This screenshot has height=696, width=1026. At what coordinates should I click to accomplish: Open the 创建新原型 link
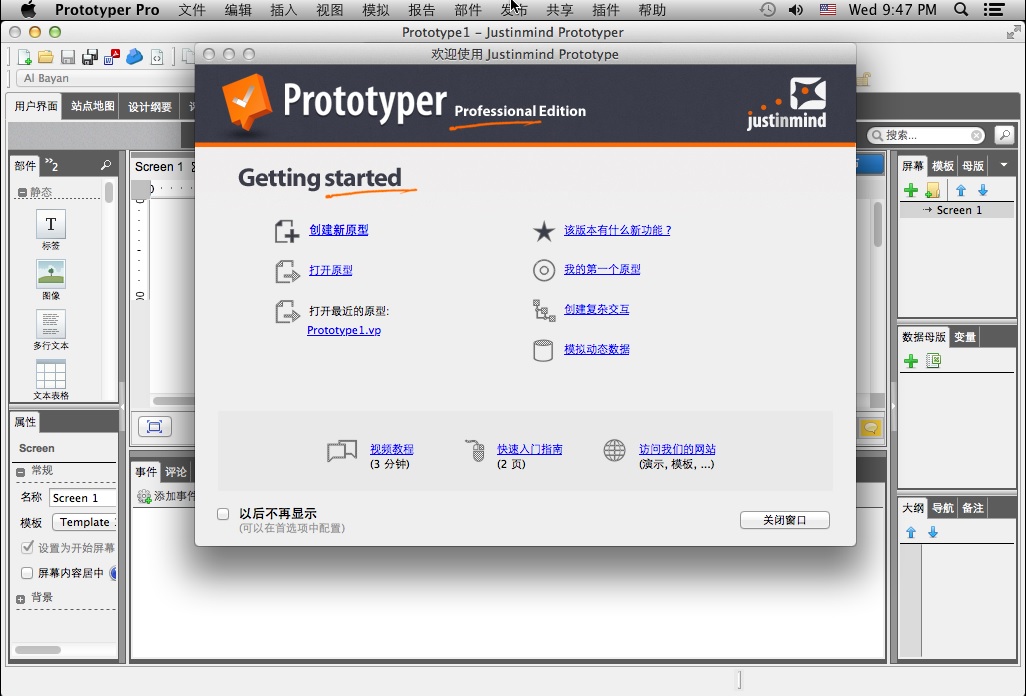[338, 230]
